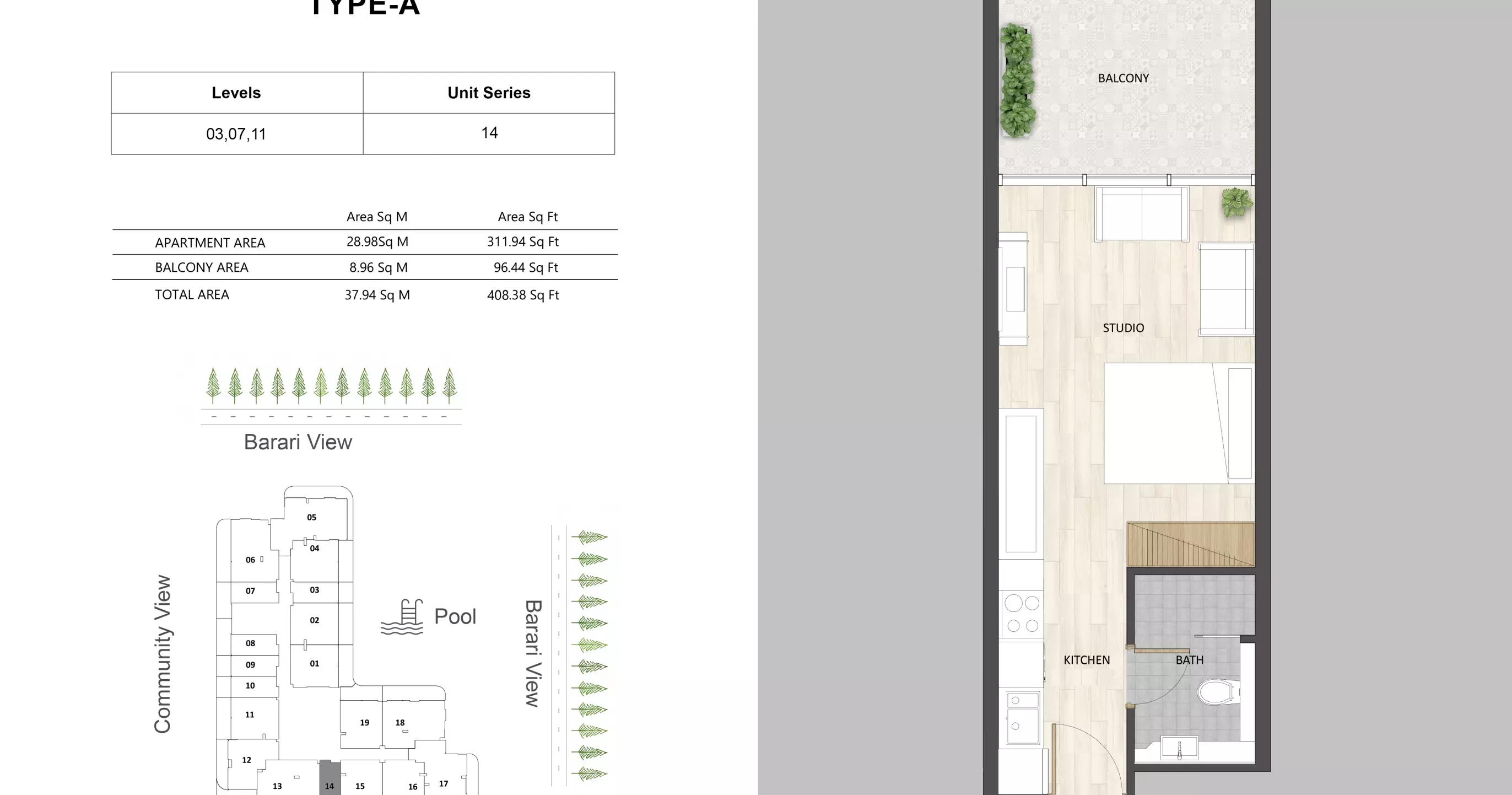The image size is (1512, 795).
Task: Expand the Levels column header
Action: click(235, 92)
